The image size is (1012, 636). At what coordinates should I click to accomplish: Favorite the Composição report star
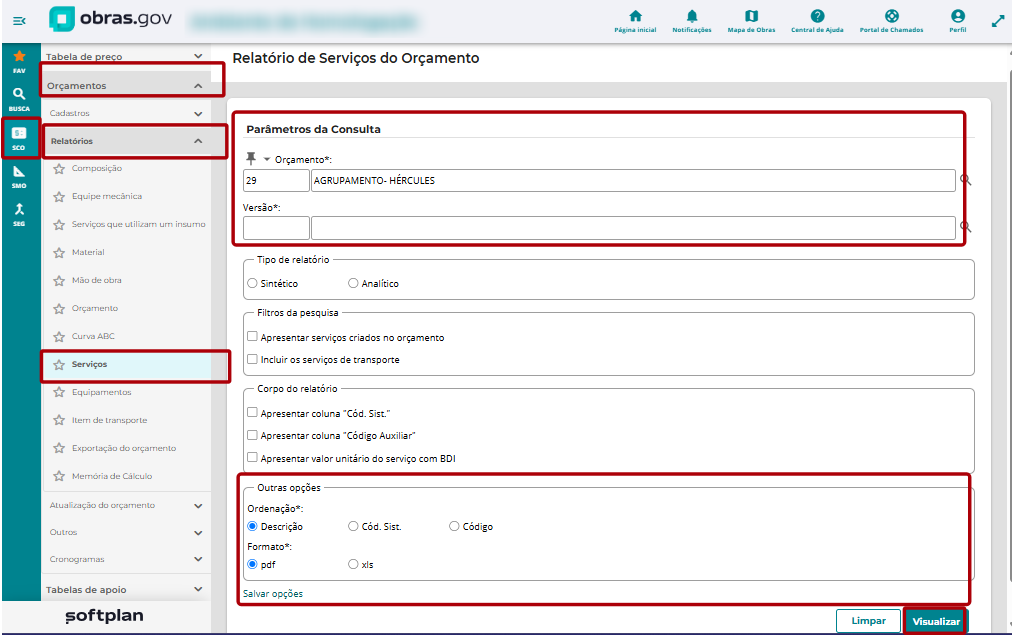point(59,169)
